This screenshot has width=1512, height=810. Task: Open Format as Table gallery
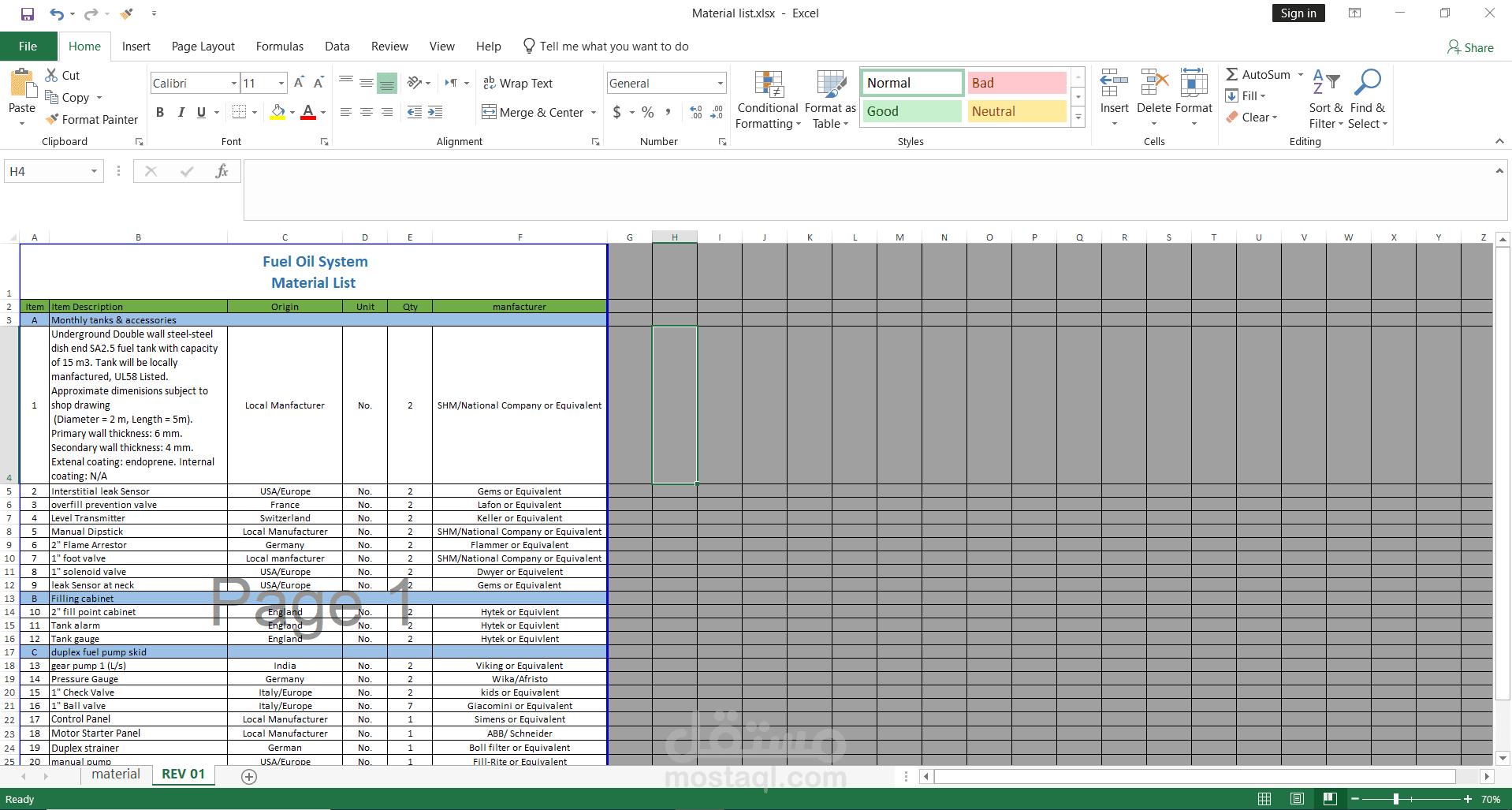830,99
